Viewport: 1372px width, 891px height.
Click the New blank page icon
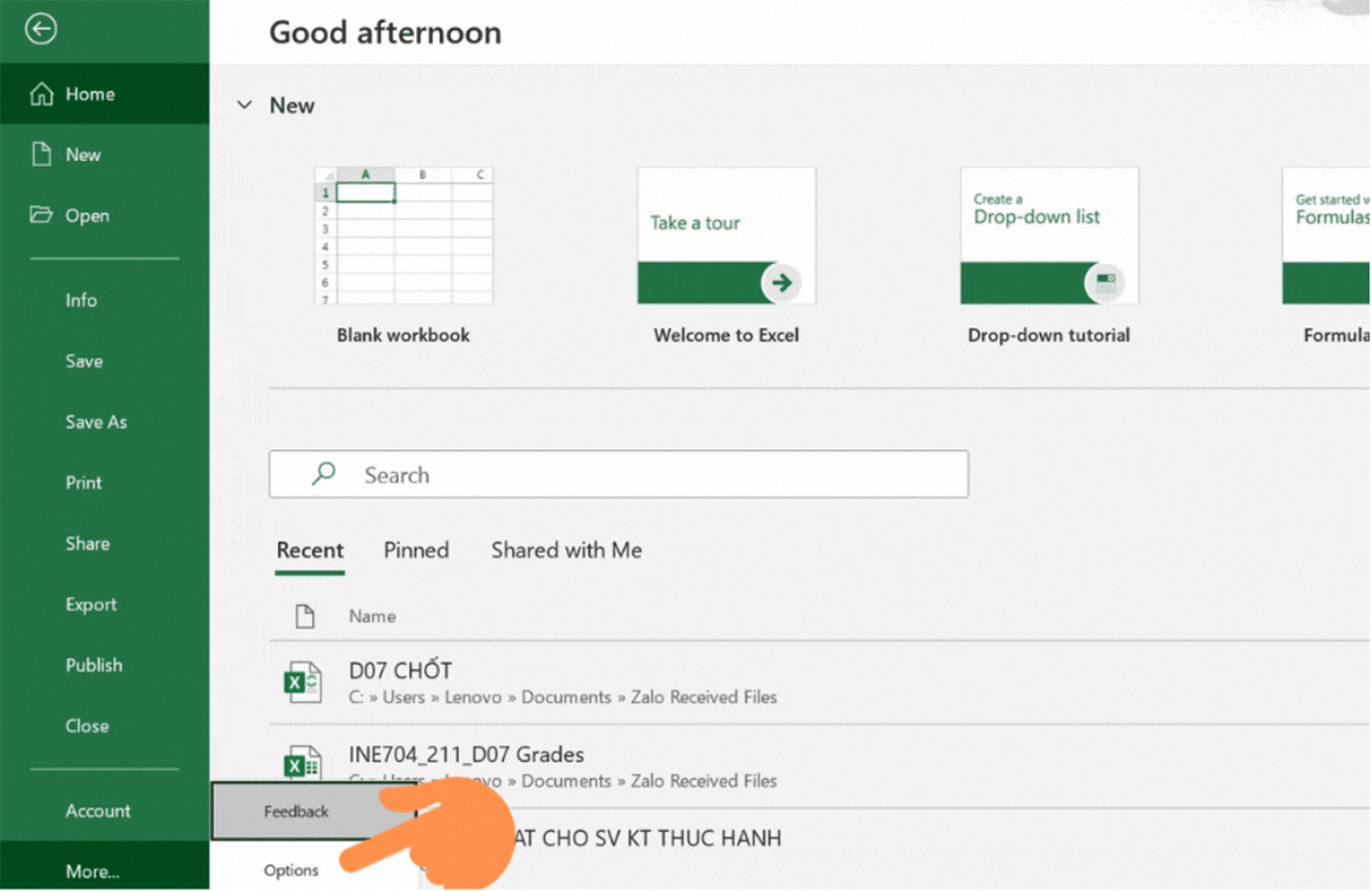41,154
